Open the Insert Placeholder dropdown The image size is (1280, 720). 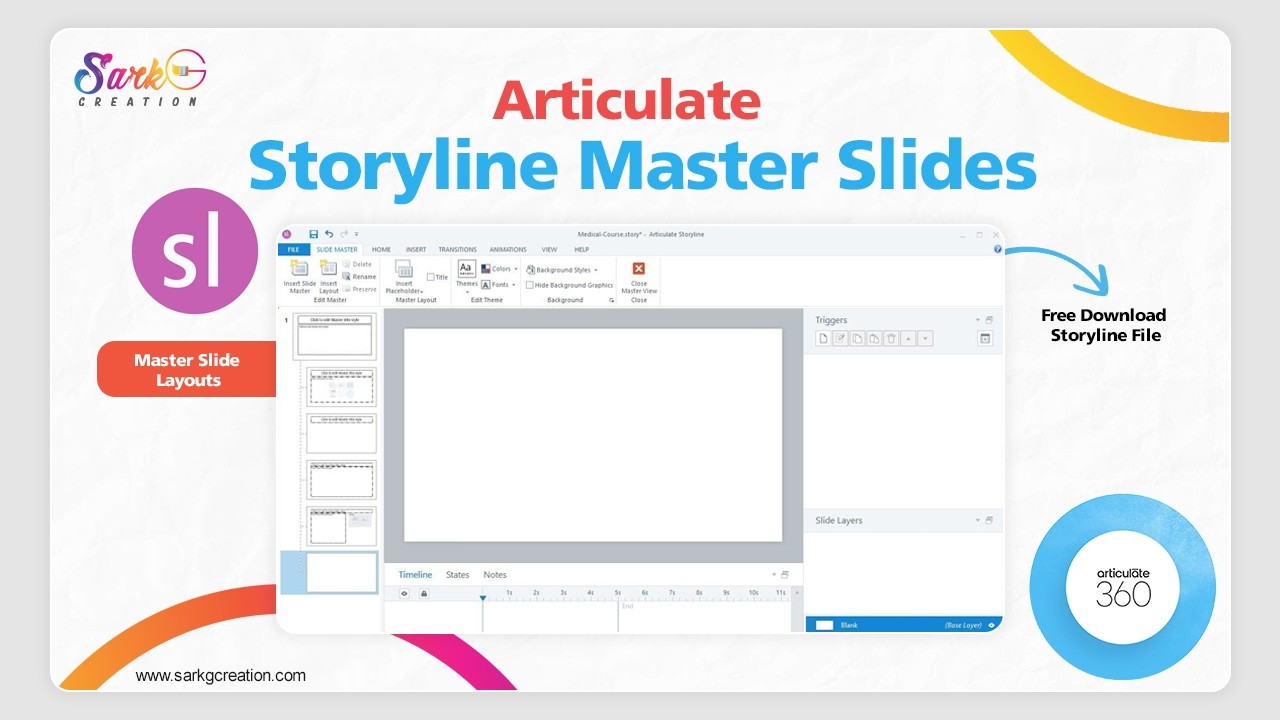[404, 276]
